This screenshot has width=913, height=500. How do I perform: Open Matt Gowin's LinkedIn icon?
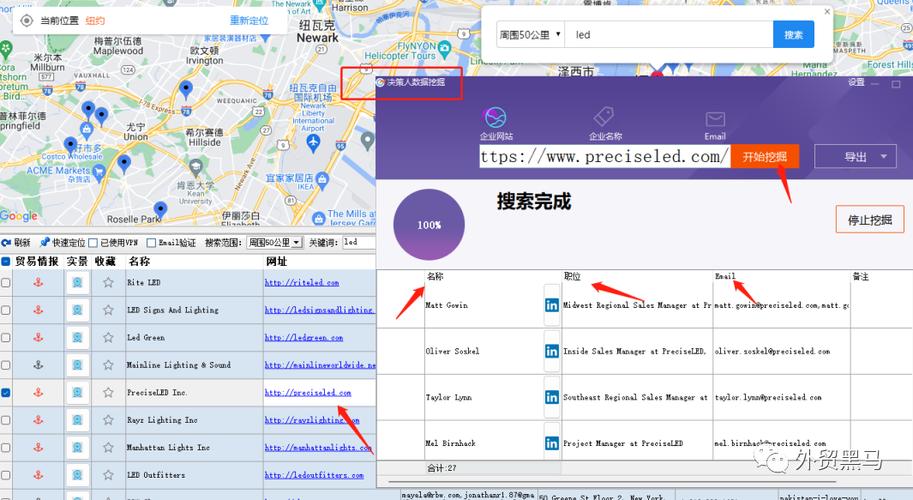[551, 305]
